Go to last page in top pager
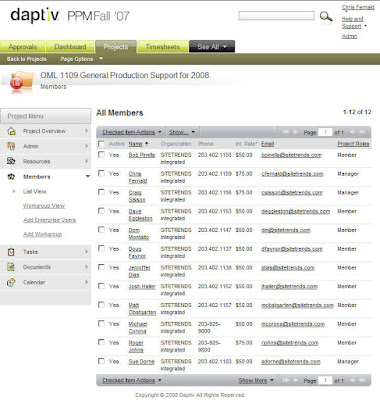This screenshot has width=380, height=400. [362, 132]
